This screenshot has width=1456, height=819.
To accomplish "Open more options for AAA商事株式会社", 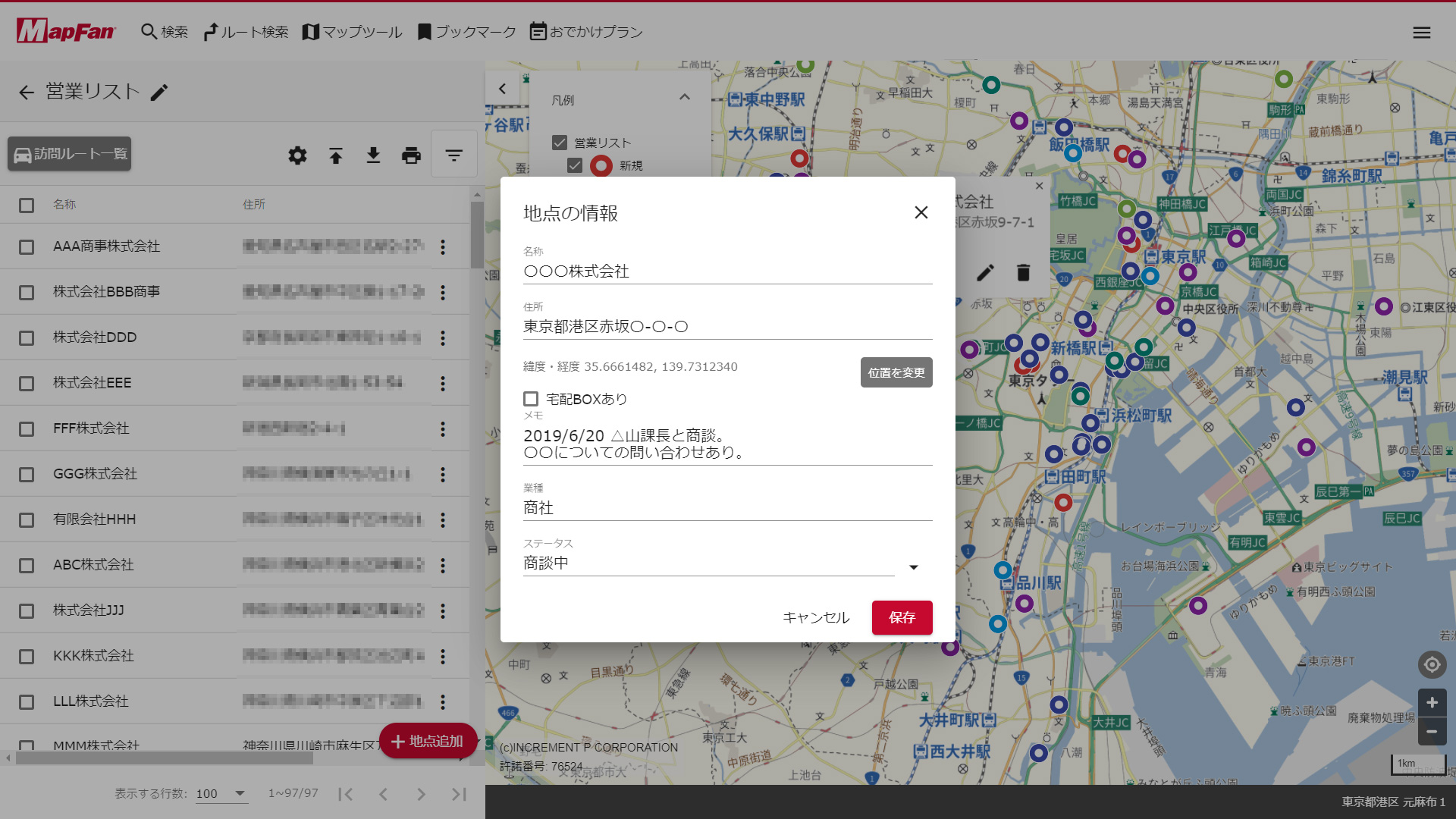I will pos(443,247).
